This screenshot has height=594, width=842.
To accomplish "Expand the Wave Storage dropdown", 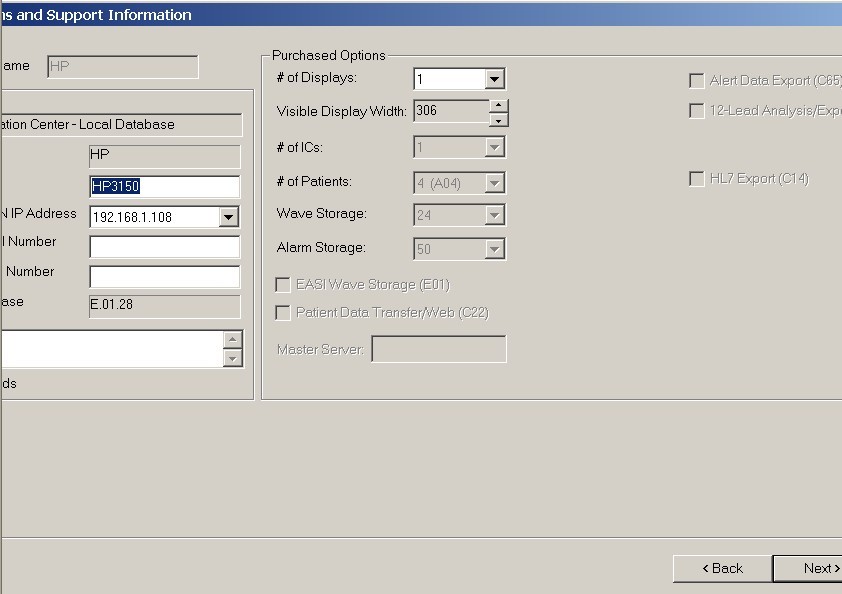I will 494,215.
